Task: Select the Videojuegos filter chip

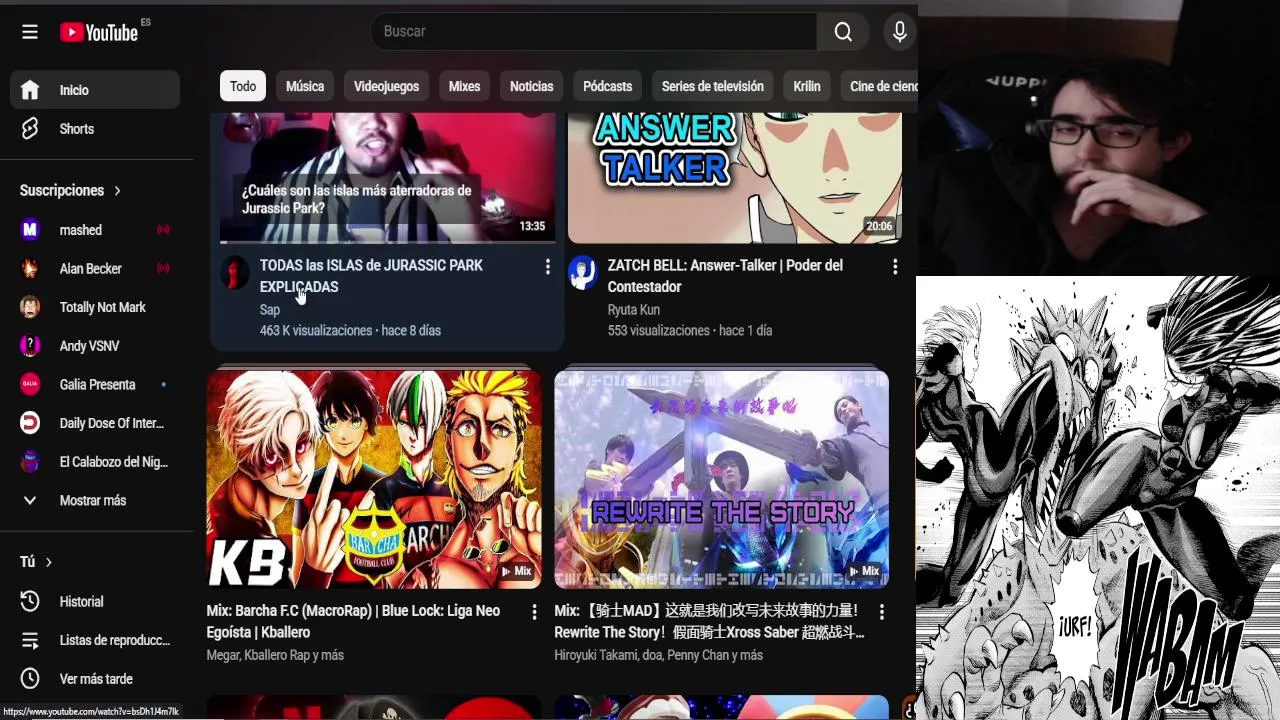Action: 386,87
